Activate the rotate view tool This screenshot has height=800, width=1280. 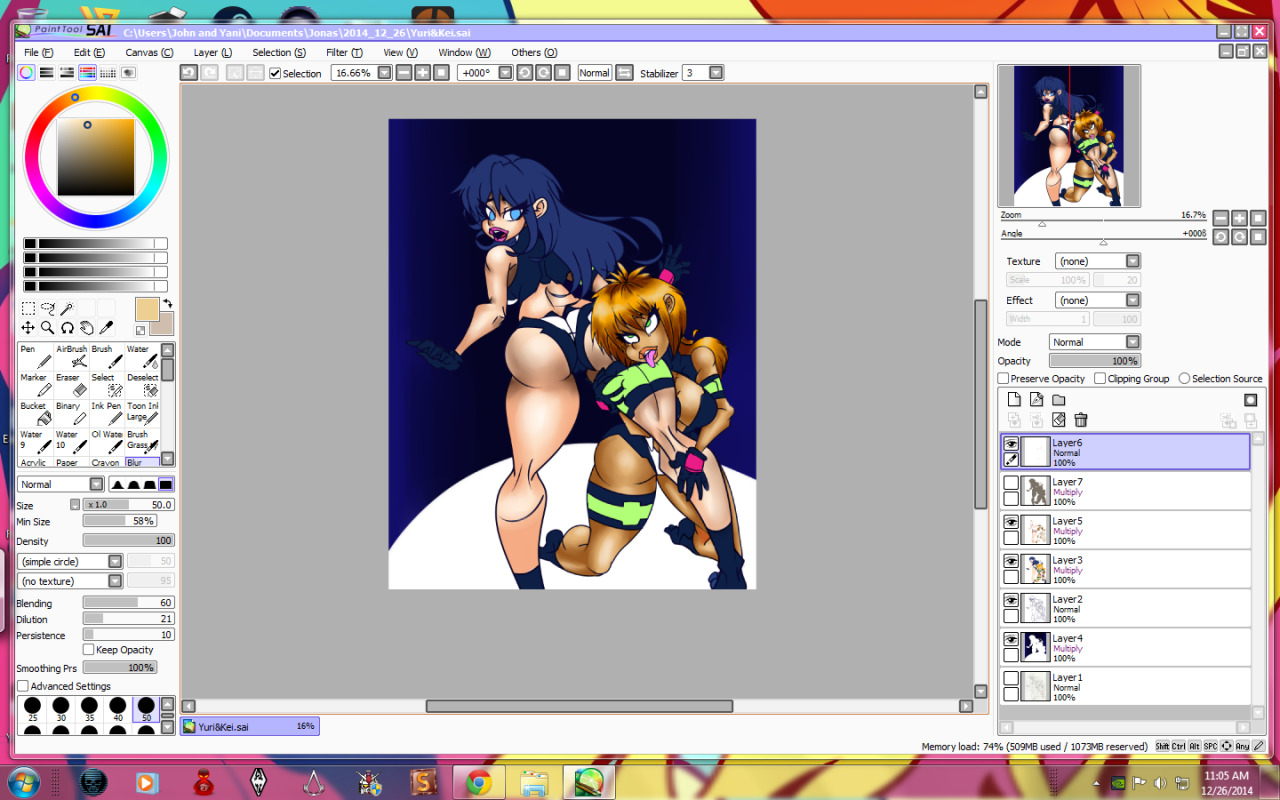click(x=67, y=328)
